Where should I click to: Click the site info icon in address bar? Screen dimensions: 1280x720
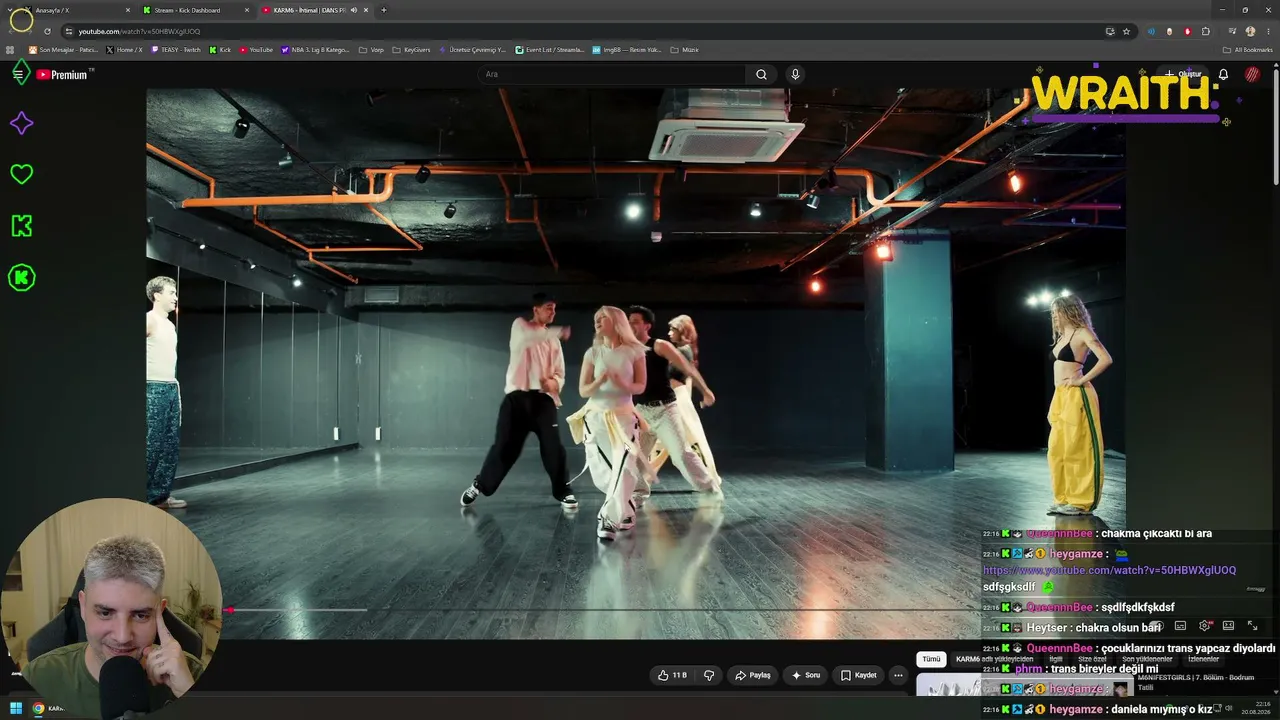click(x=68, y=31)
